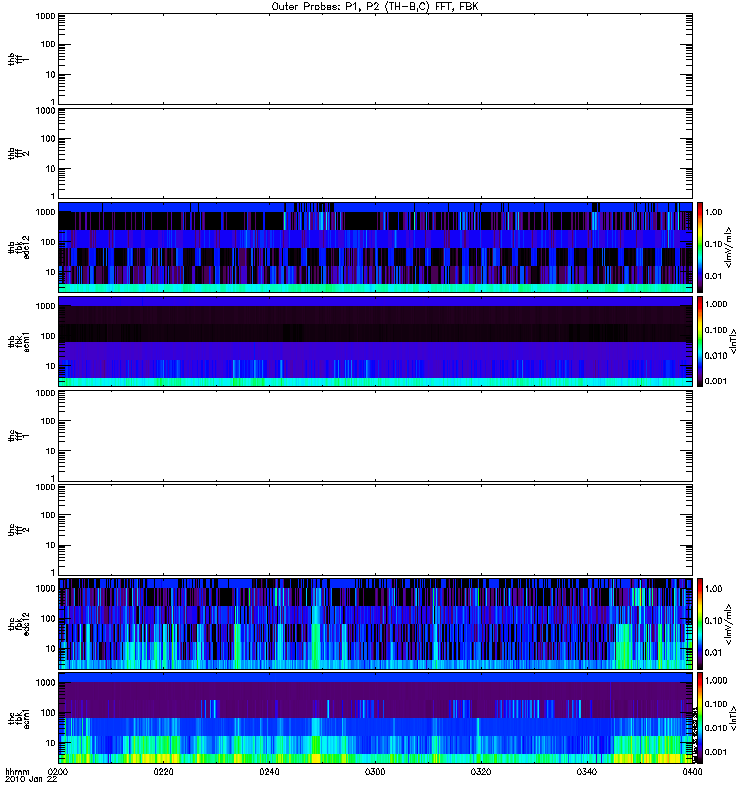This screenshot has height=800, width=750.
Task: Click inside the empty thc fff 1 panel
Action: pyautogui.click(x=375, y=436)
